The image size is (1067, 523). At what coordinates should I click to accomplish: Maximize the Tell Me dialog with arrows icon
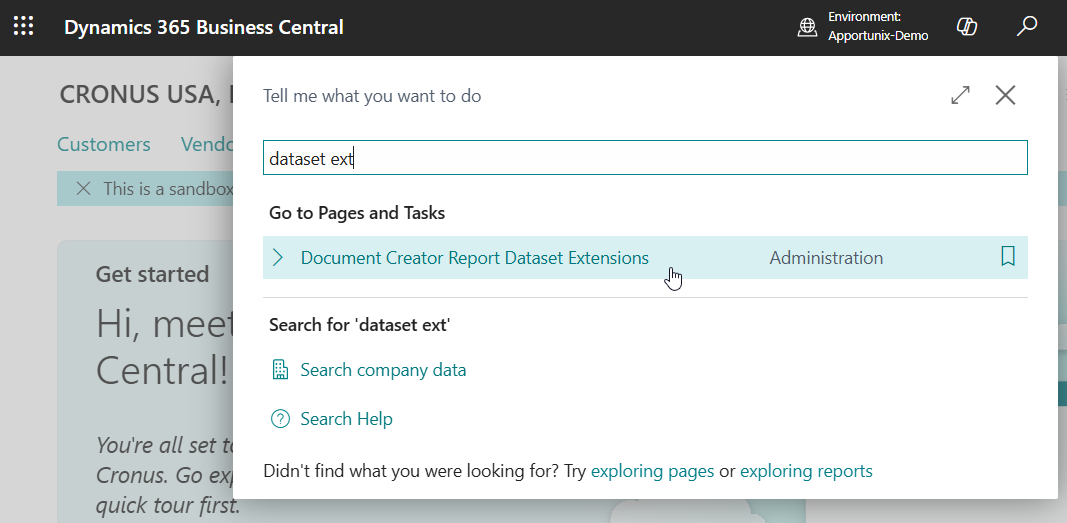960,95
